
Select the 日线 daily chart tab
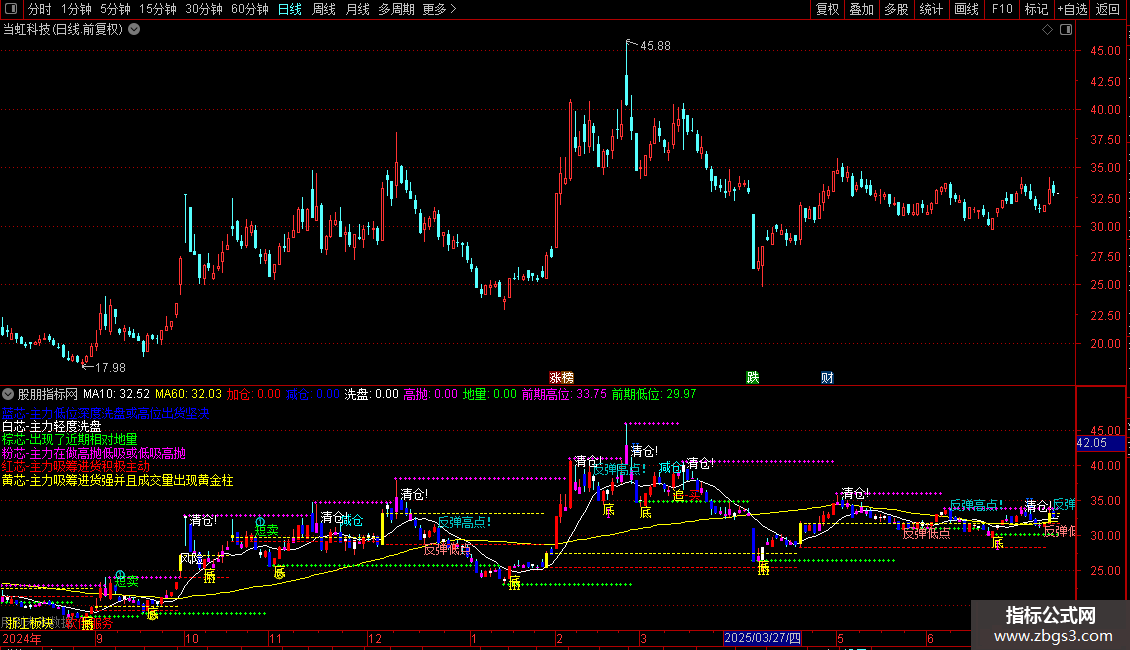(x=290, y=9)
